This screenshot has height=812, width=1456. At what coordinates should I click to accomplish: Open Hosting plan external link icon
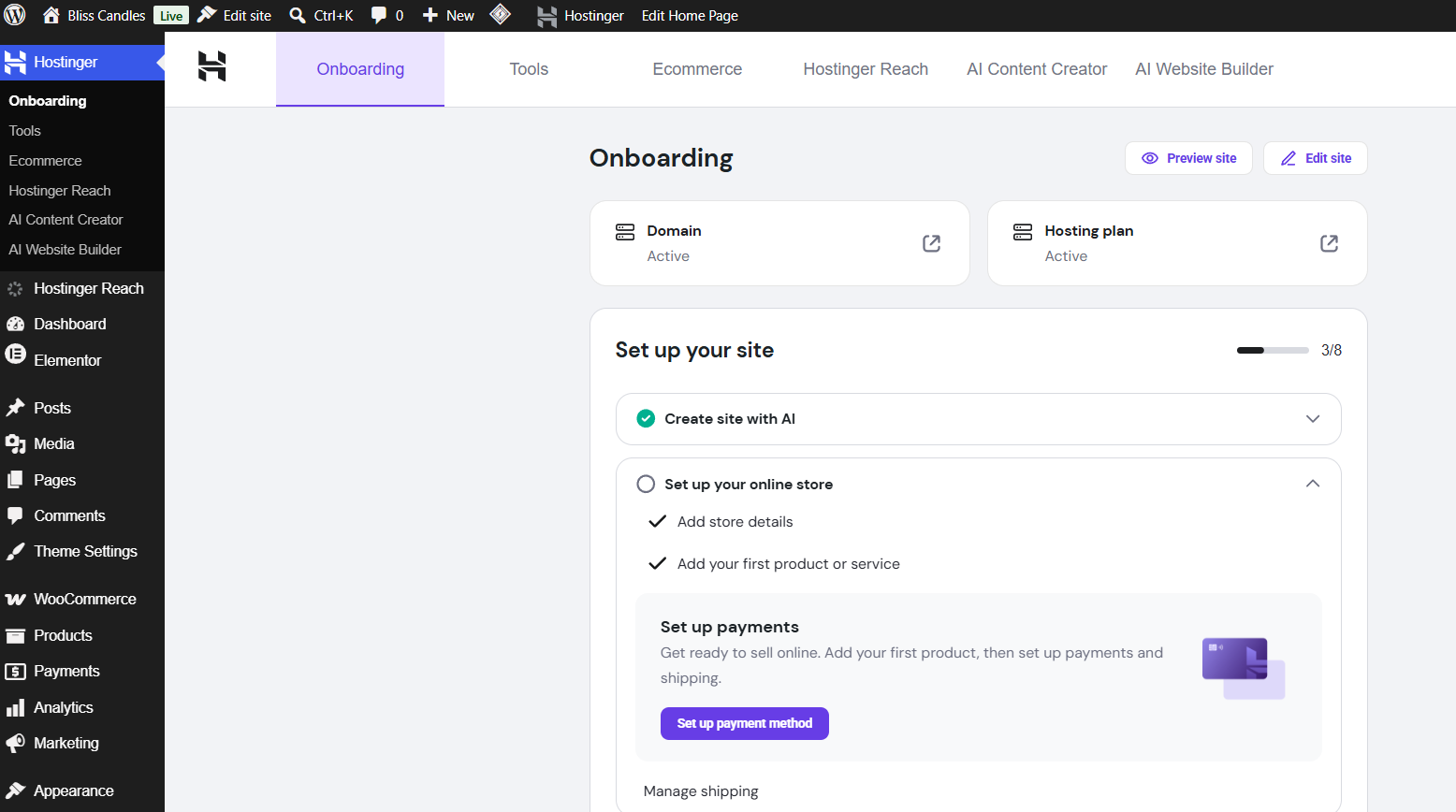pyautogui.click(x=1329, y=243)
